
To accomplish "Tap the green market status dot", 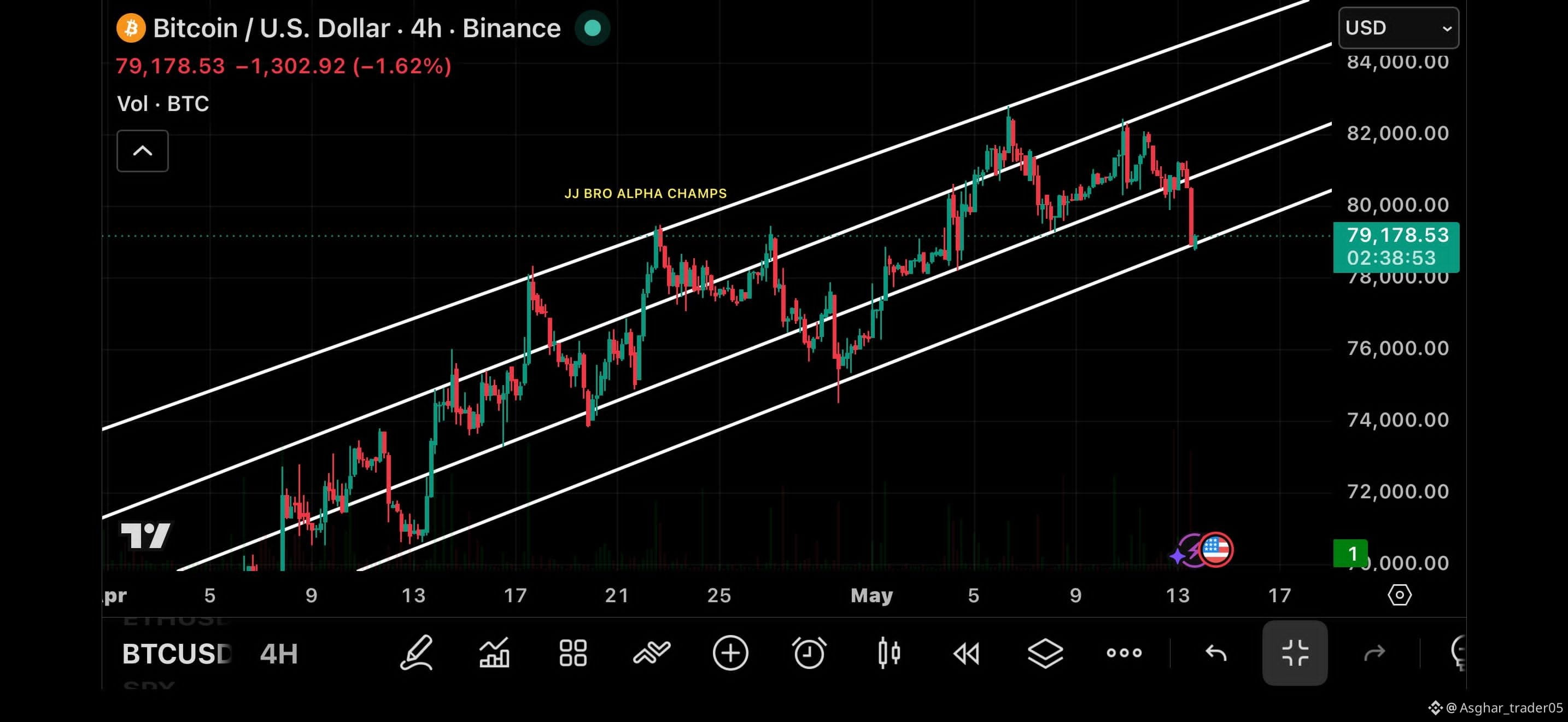I will point(592,28).
